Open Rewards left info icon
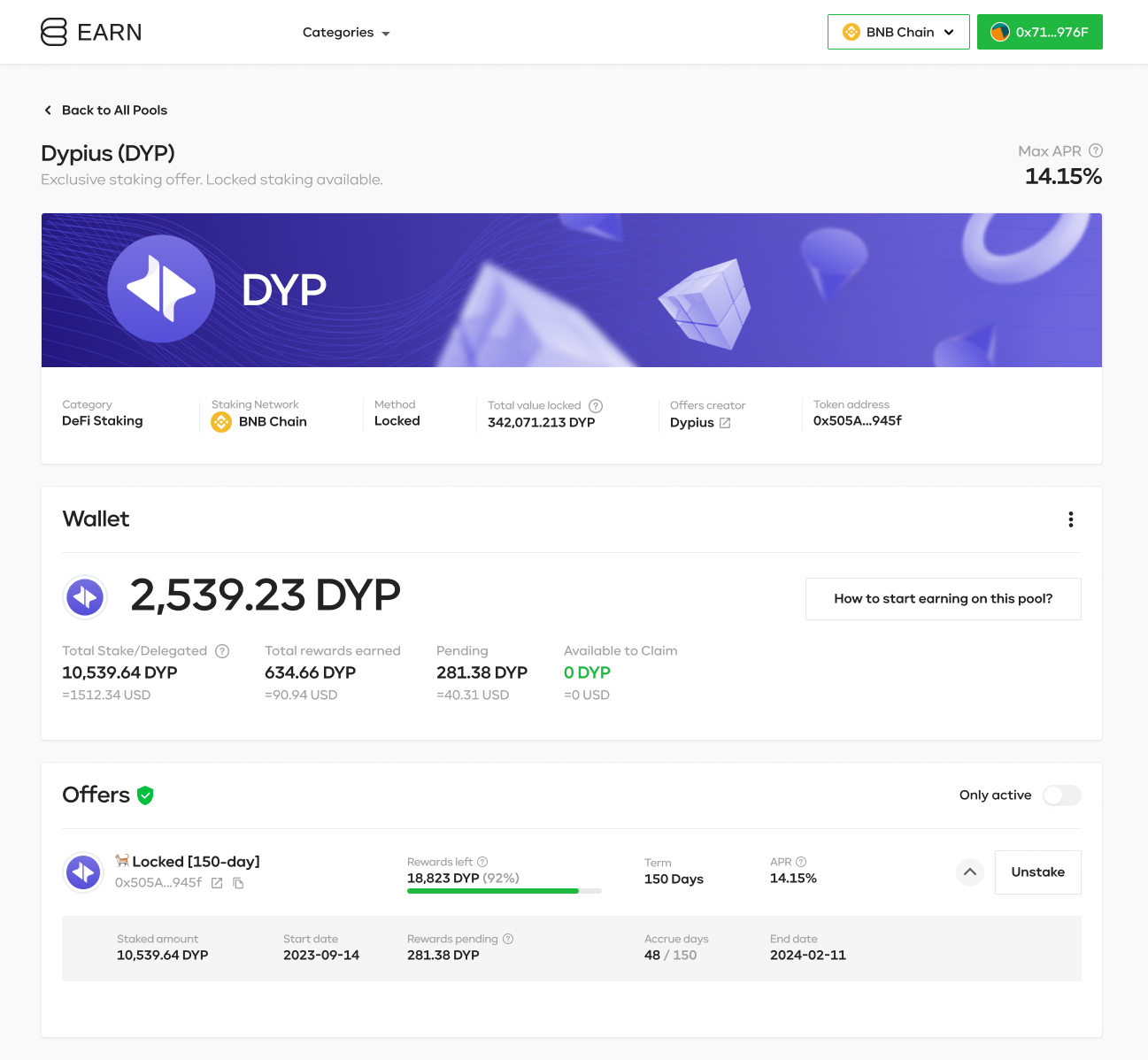1148x1060 pixels. coord(482,862)
